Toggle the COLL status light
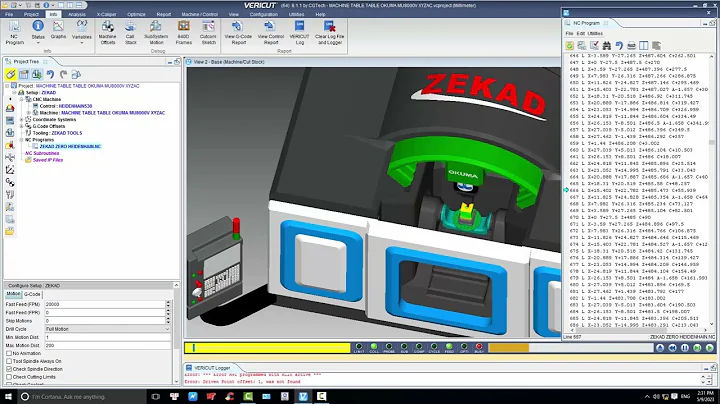Viewport: 720px width, 404px height. [x=374, y=347]
